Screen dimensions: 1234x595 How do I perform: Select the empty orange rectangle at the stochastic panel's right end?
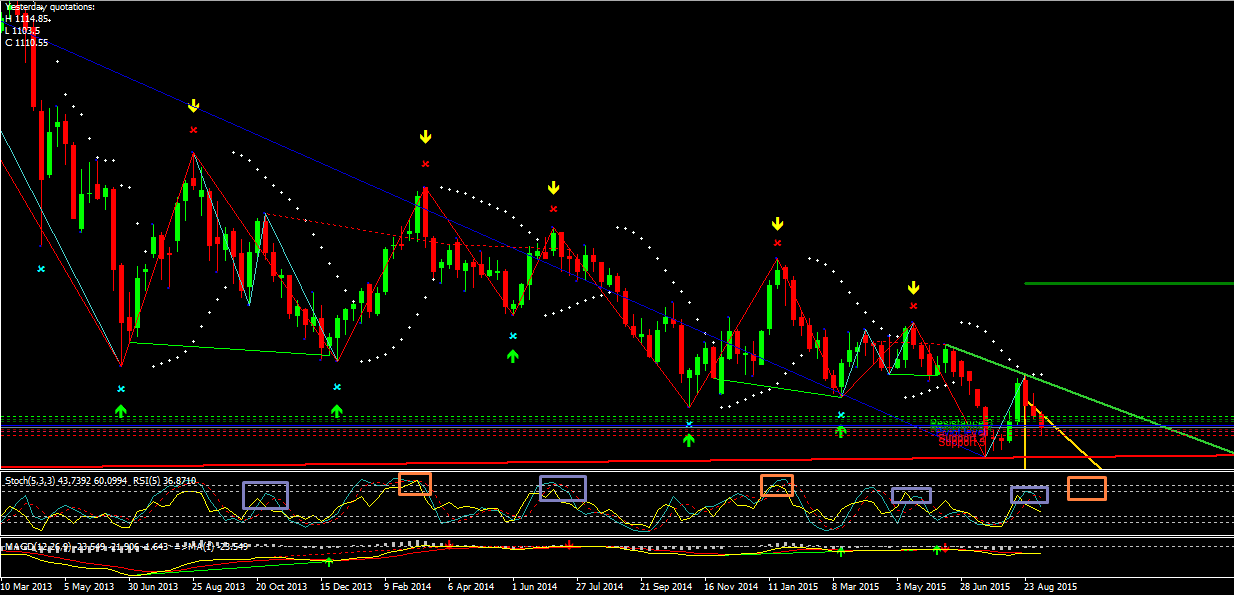[x=1087, y=488]
